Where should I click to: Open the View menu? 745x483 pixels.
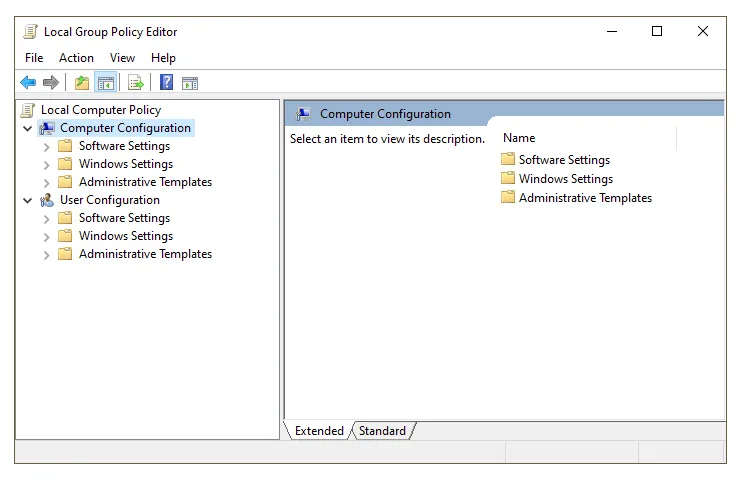tap(123, 58)
